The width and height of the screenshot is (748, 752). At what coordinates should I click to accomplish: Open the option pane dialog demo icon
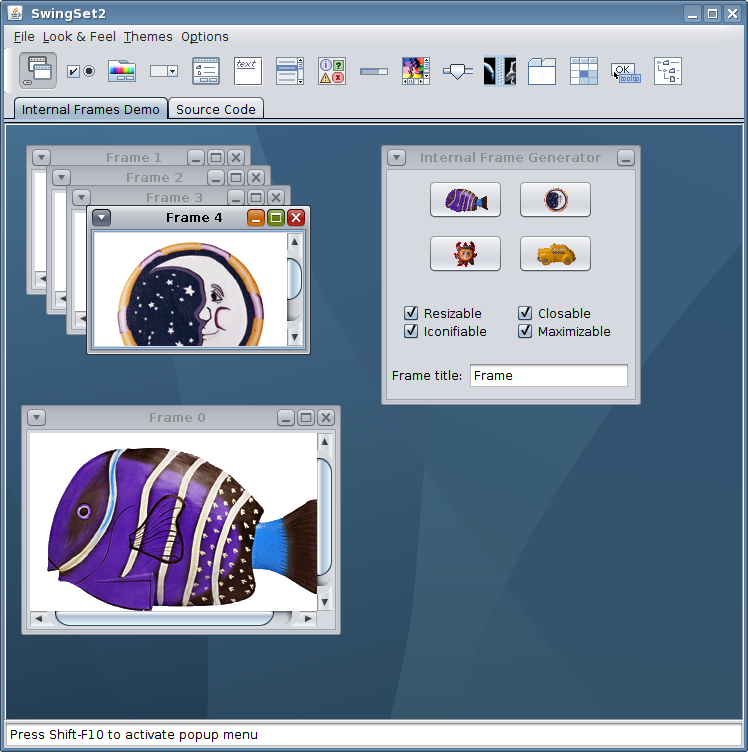point(332,71)
